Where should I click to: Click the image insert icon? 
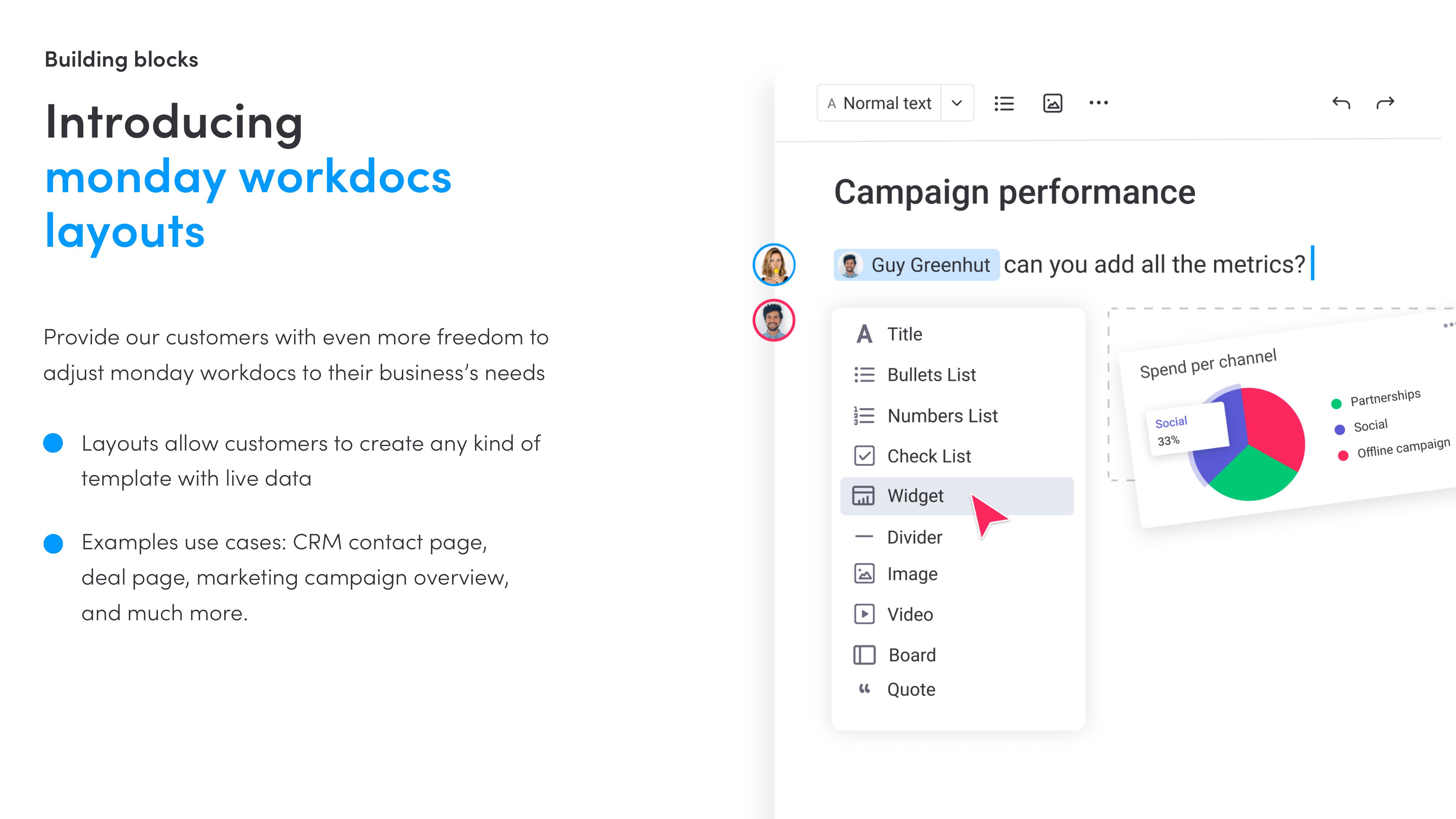(x=1052, y=103)
